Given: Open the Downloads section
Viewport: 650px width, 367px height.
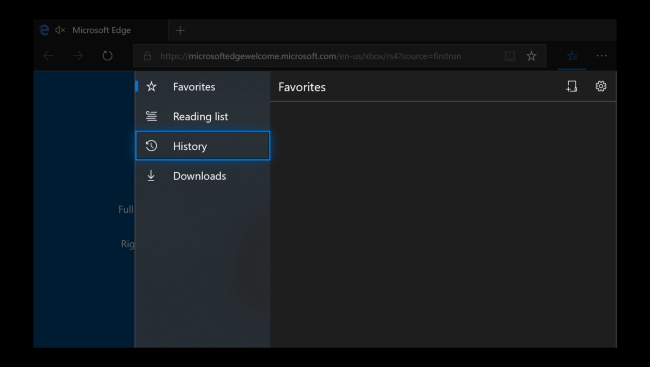Looking at the screenshot, I should pos(202,176).
